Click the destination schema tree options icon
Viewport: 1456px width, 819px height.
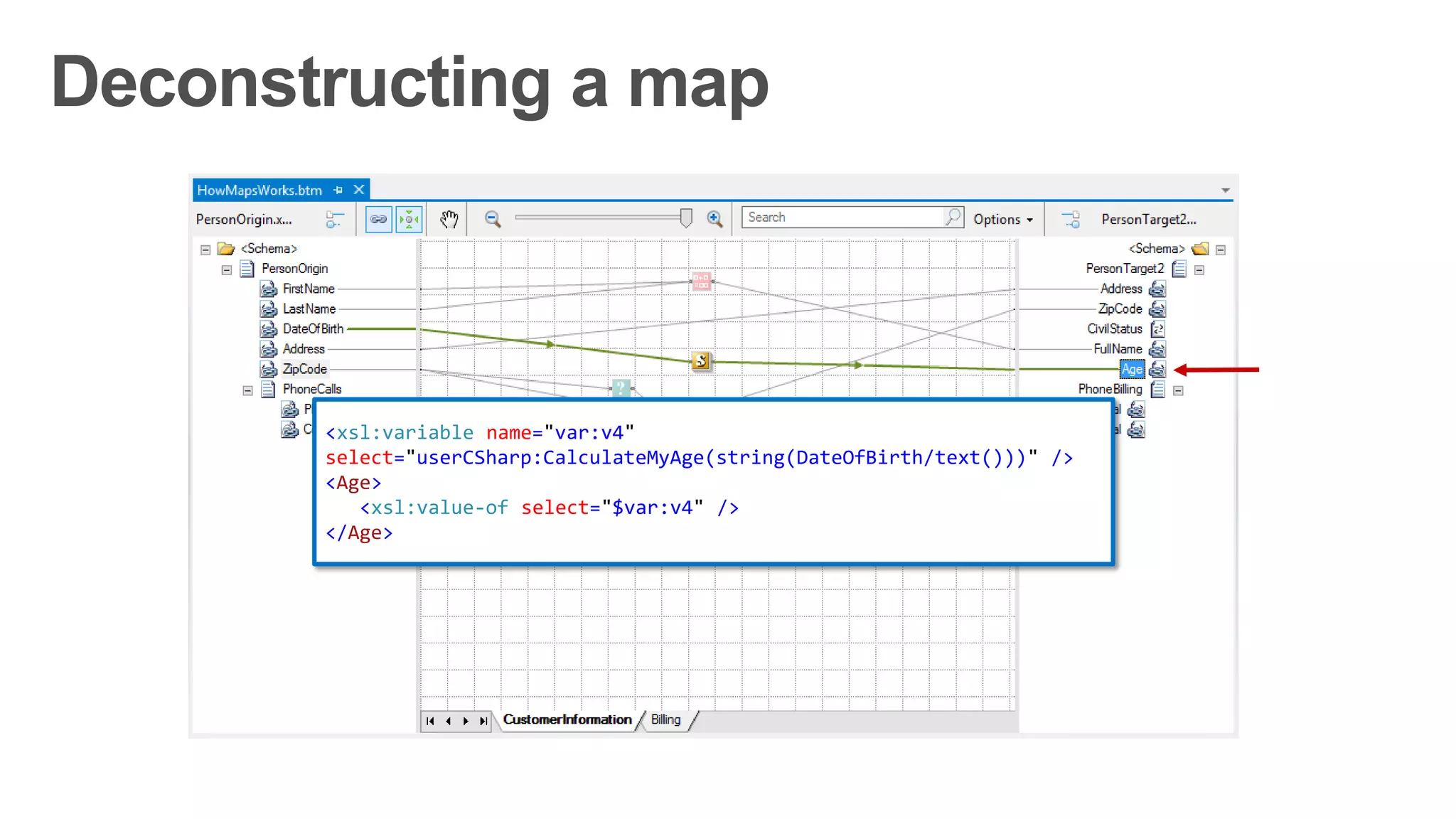(x=1071, y=220)
